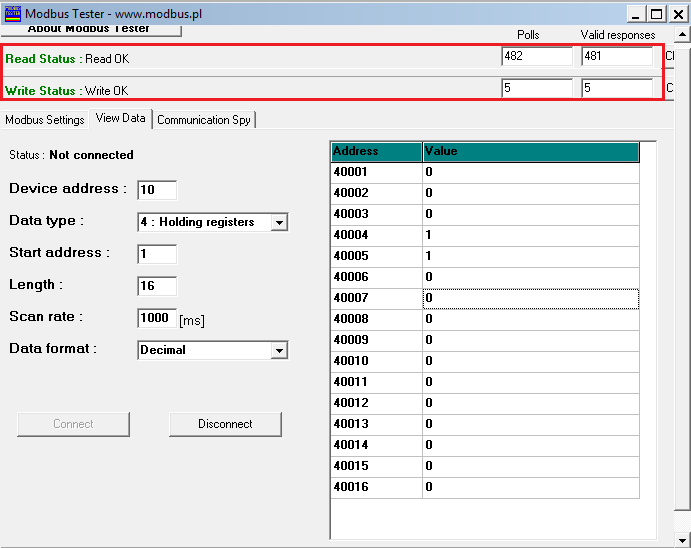The width and height of the screenshot is (691, 548).
Task: Click address cell 40016
Action: tap(376, 487)
